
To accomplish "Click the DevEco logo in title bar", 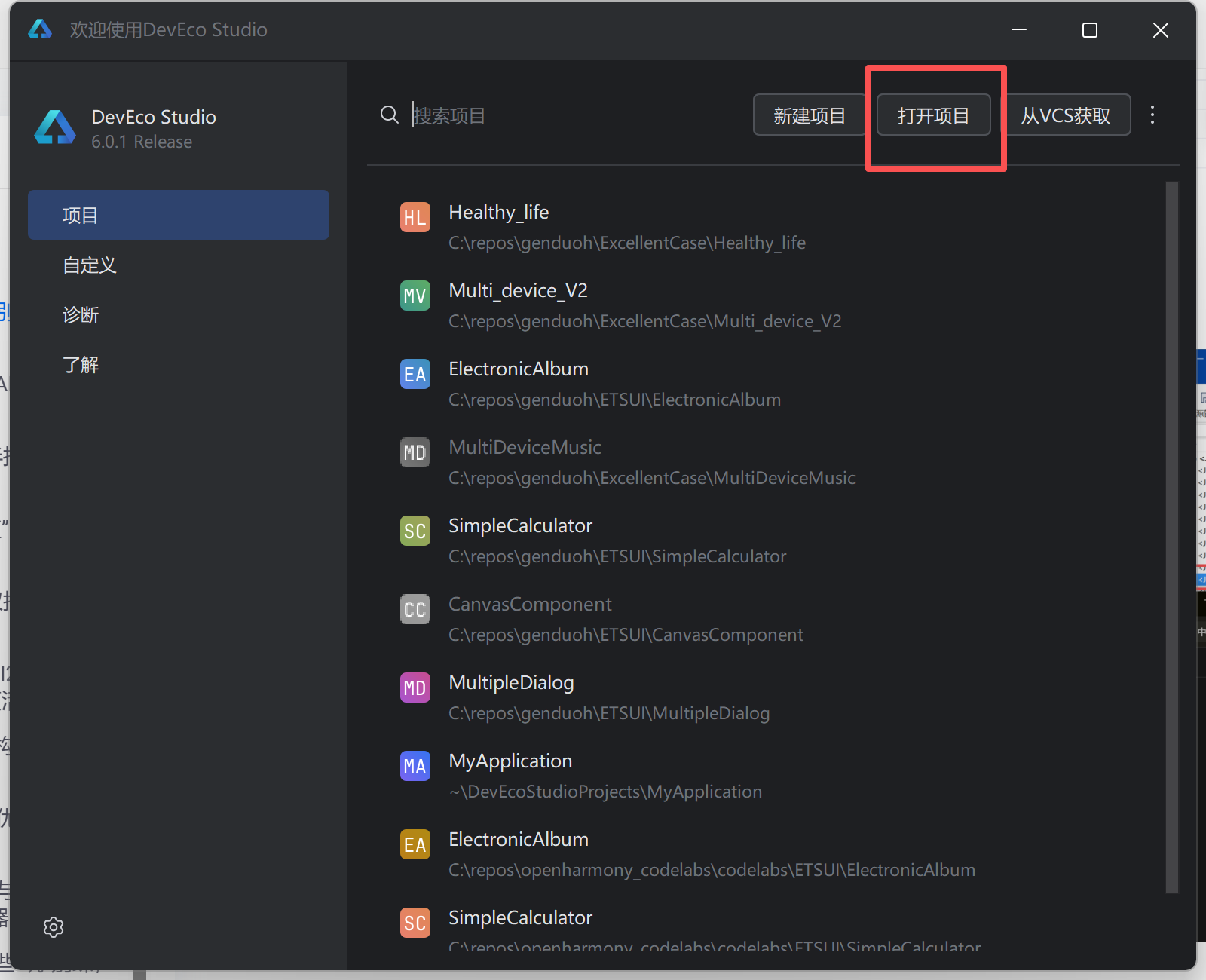I will pyautogui.click(x=40, y=29).
